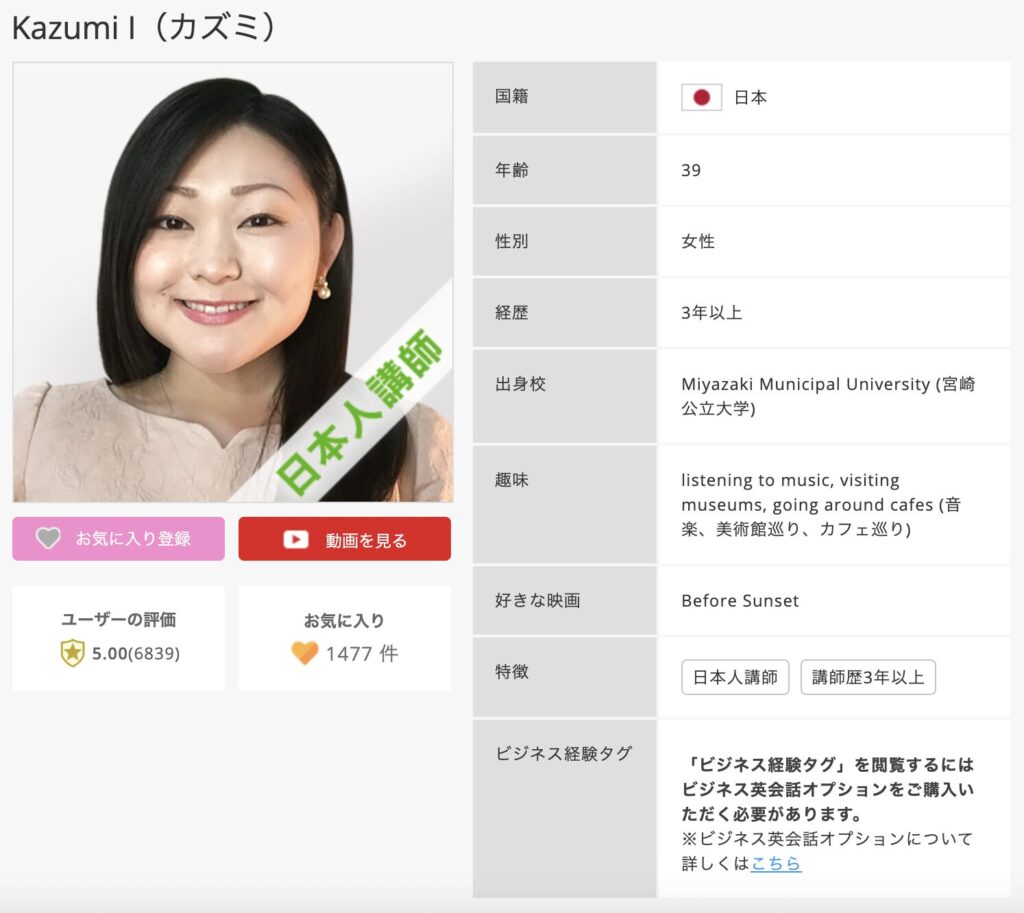Click the Japan flag icon
The width and height of the screenshot is (1024, 913).
[x=701, y=97]
